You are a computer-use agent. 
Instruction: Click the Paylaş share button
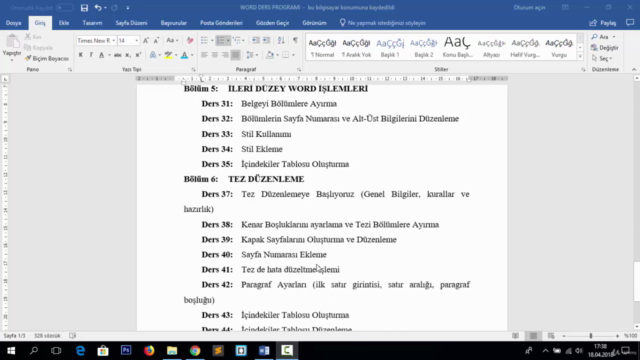coord(603,23)
